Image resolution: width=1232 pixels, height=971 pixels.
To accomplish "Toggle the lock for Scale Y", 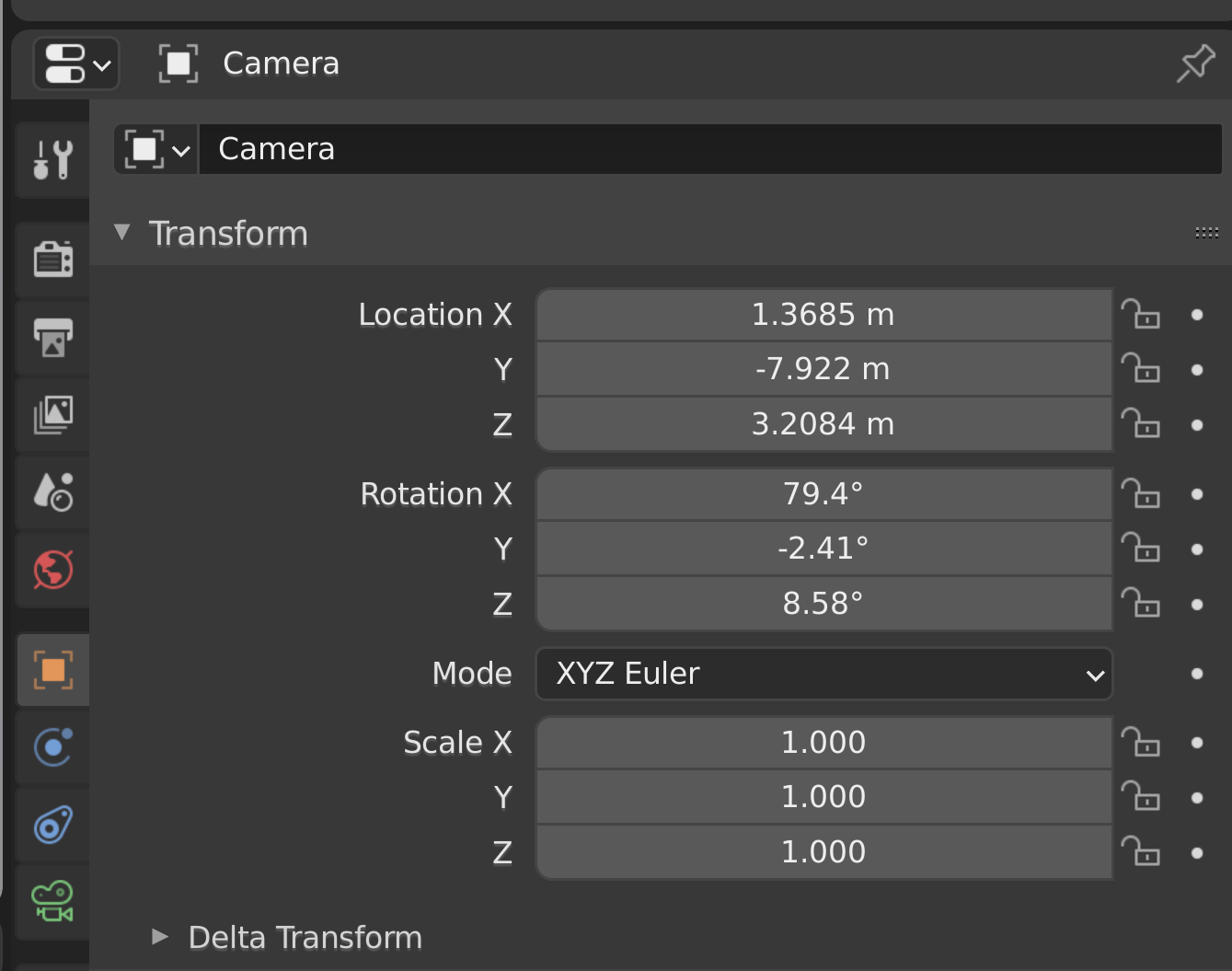I will point(1141,797).
